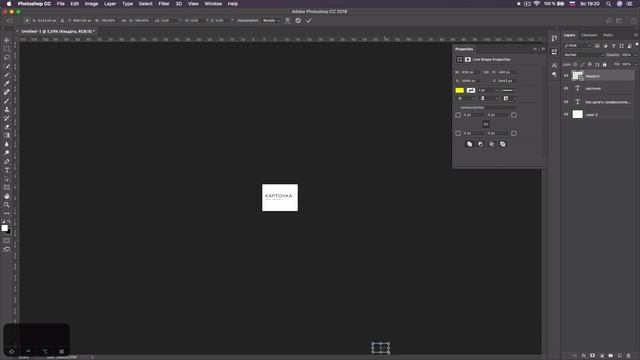Toggle link corner radius values
The width and height of the screenshot is (640, 360).
[x=486, y=124]
